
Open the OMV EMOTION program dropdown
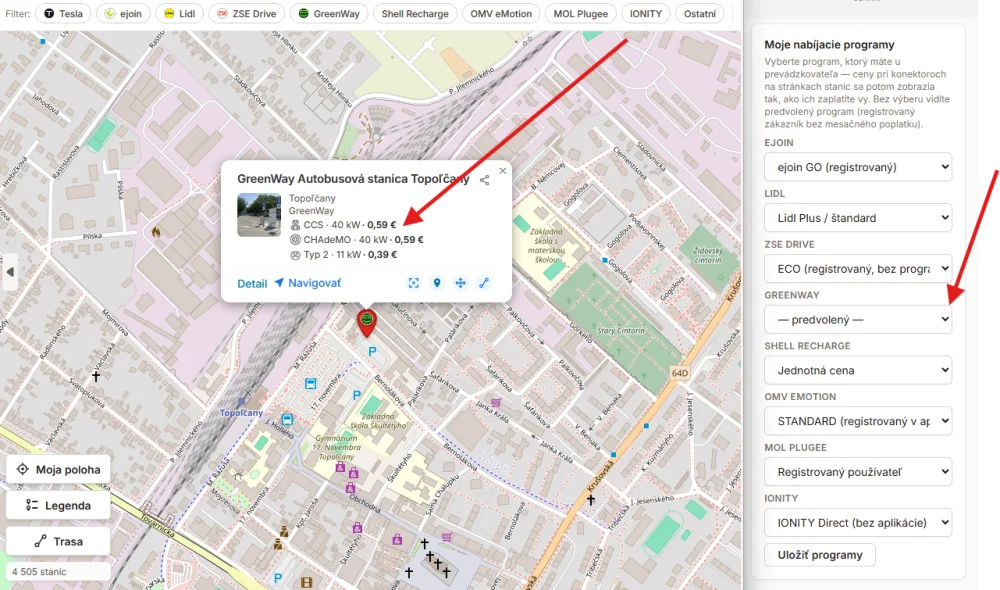tap(858, 421)
